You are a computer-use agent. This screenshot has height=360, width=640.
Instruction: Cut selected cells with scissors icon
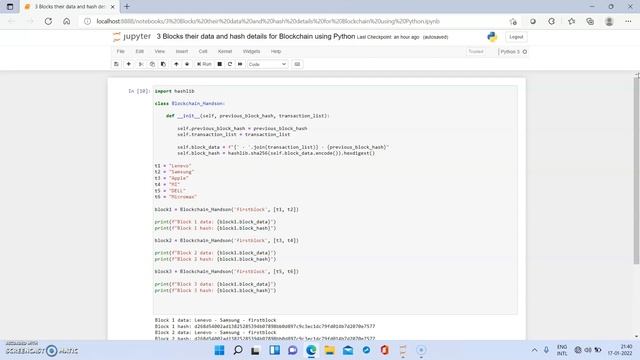[x=141, y=64]
